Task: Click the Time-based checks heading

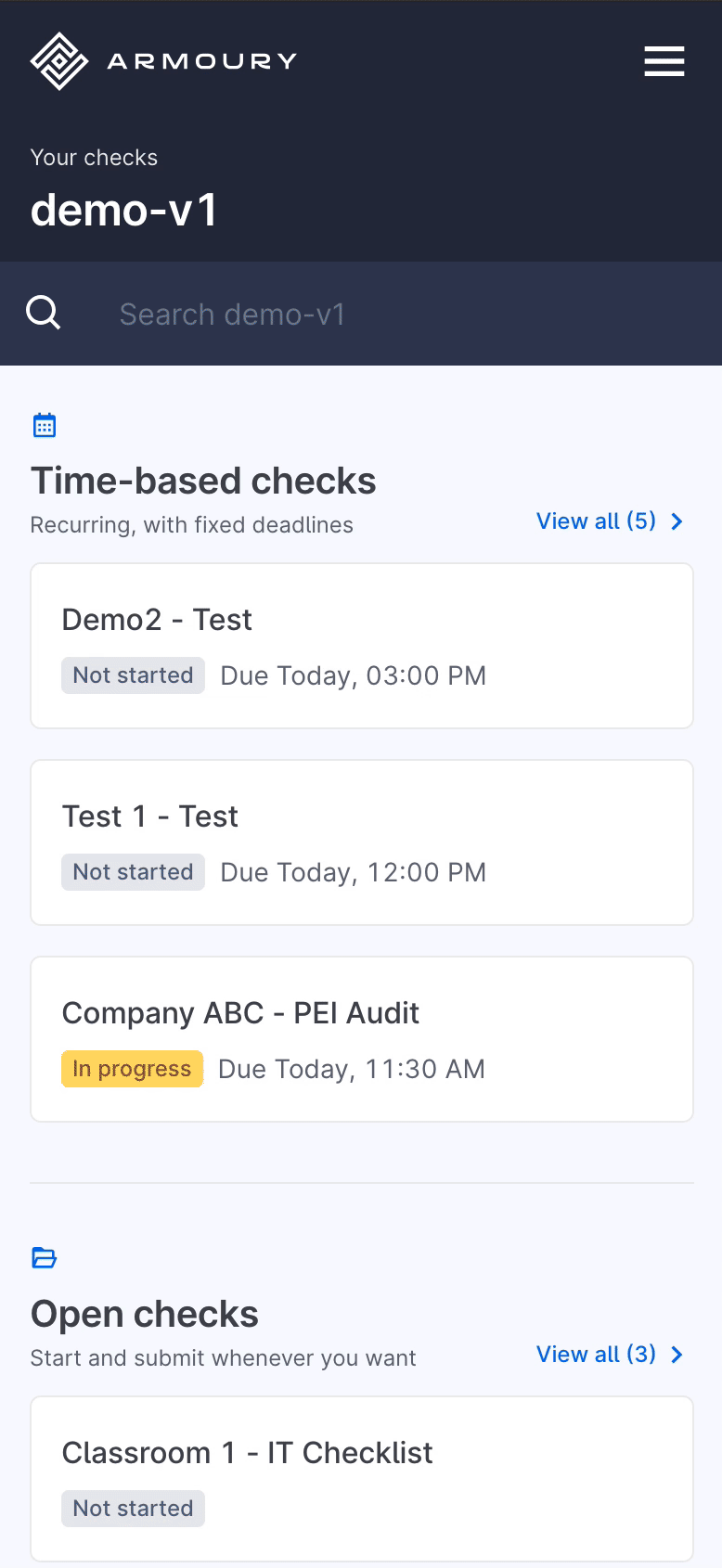Action: click(x=203, y=482)
